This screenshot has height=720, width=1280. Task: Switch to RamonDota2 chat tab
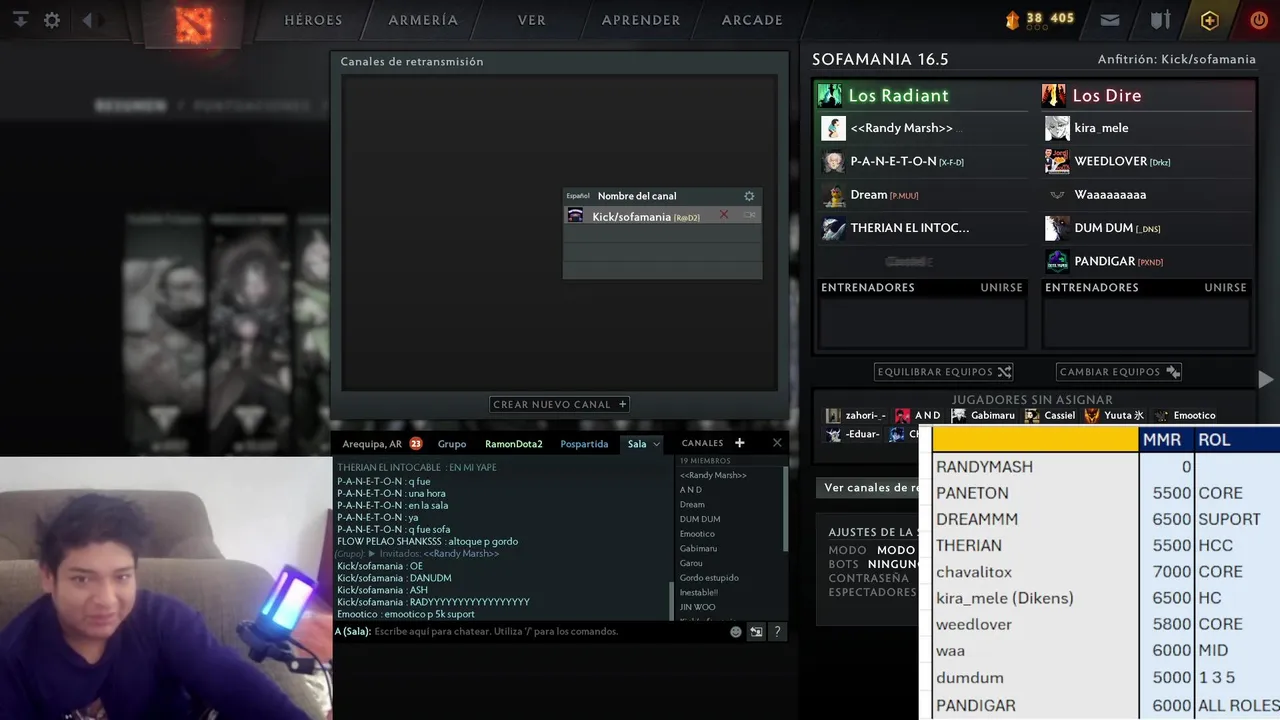coord(514,444)
